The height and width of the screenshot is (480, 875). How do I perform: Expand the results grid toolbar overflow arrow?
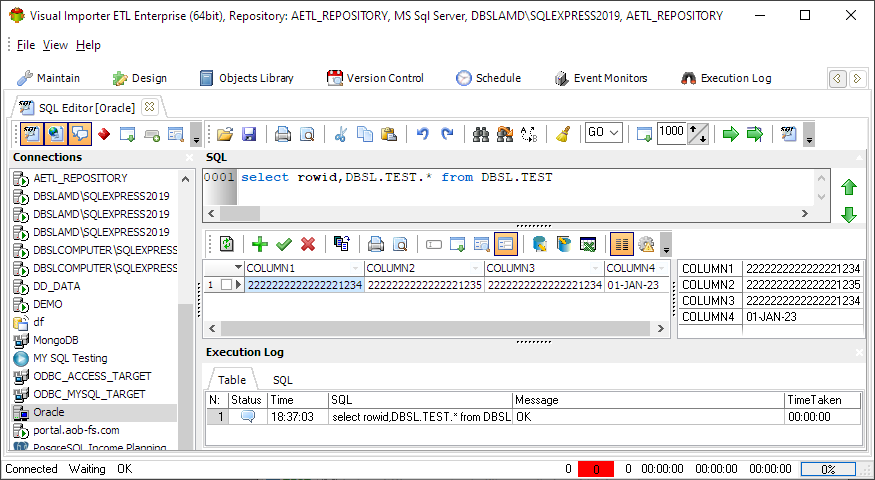pyautogui.click(x=666, y=246)
